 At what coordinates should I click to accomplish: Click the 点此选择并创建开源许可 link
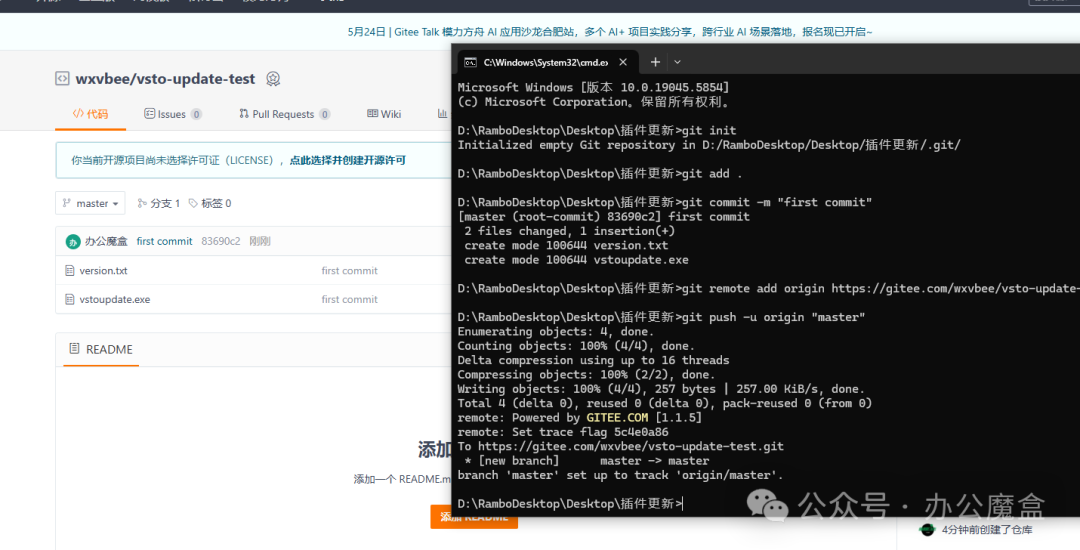pyautogui.click(x=347, y=160)
